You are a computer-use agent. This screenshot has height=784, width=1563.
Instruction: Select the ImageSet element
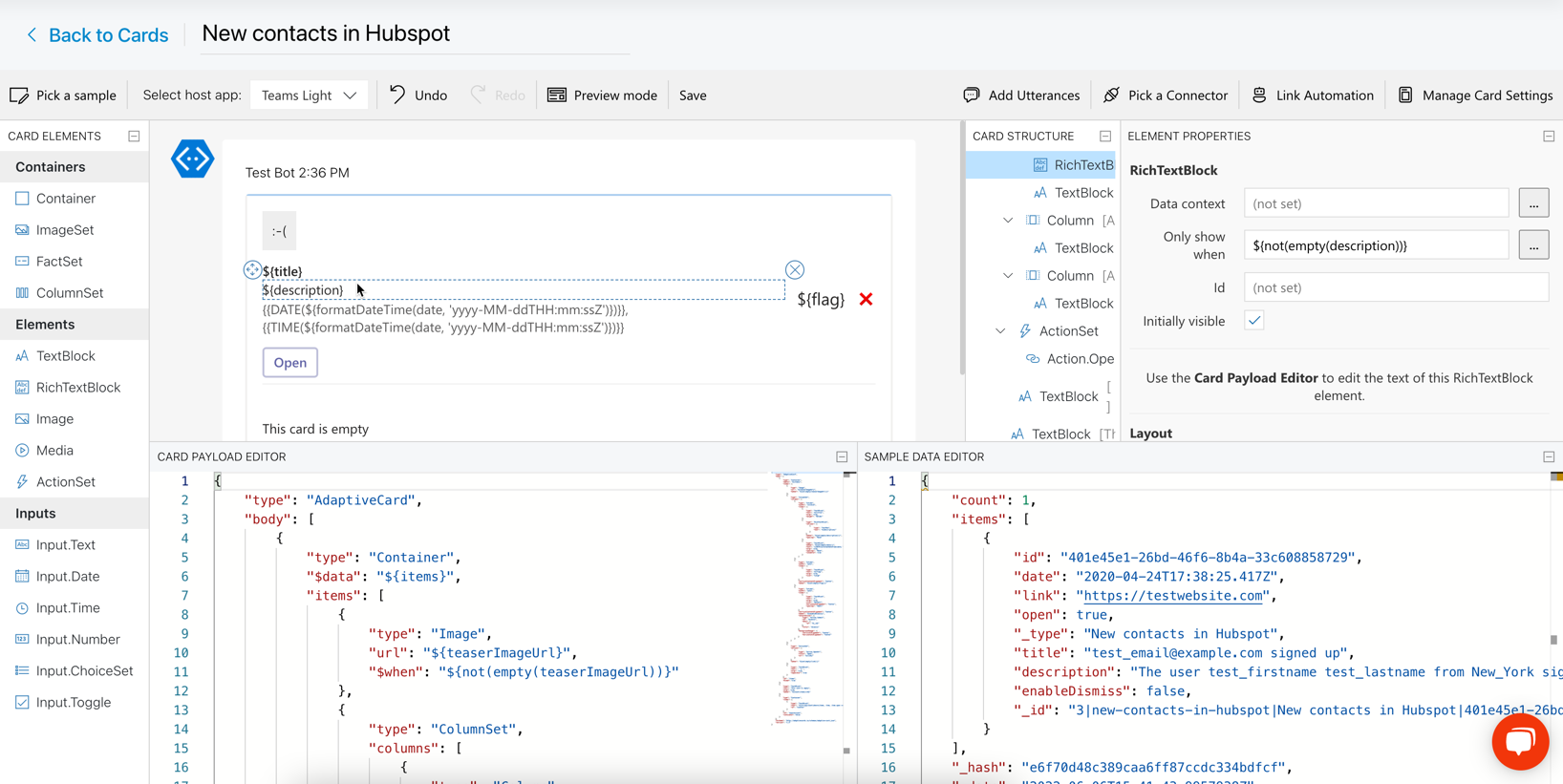tap(75, 229)
